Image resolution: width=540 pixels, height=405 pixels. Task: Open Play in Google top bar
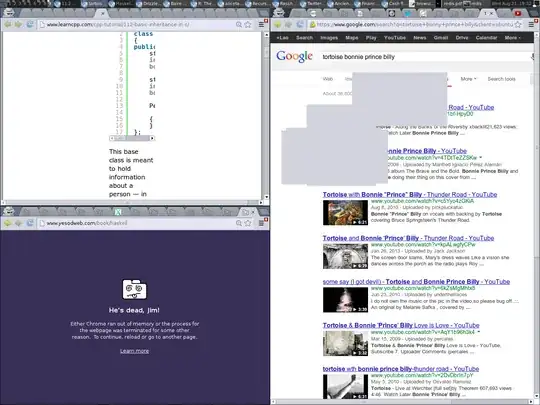[x=371, y=38]
